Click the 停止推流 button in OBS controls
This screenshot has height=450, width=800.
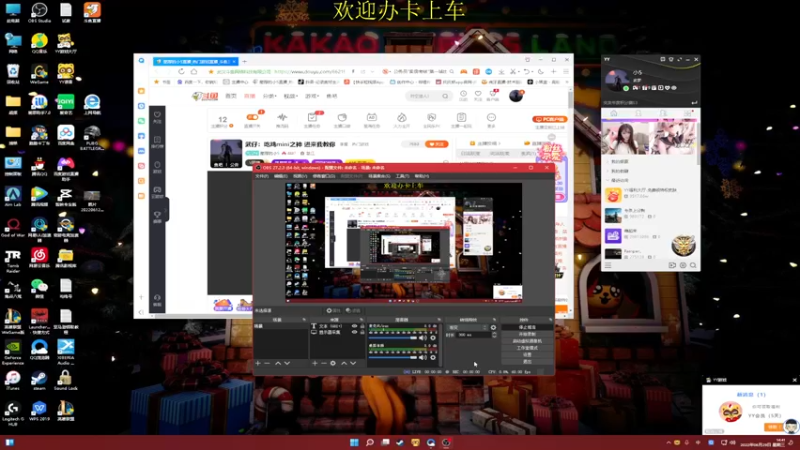click(527, 327)
